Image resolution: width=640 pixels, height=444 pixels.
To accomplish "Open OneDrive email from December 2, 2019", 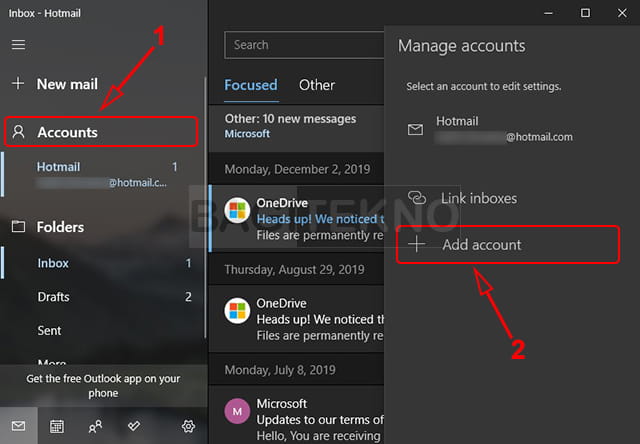I will [x=296, y=218].
